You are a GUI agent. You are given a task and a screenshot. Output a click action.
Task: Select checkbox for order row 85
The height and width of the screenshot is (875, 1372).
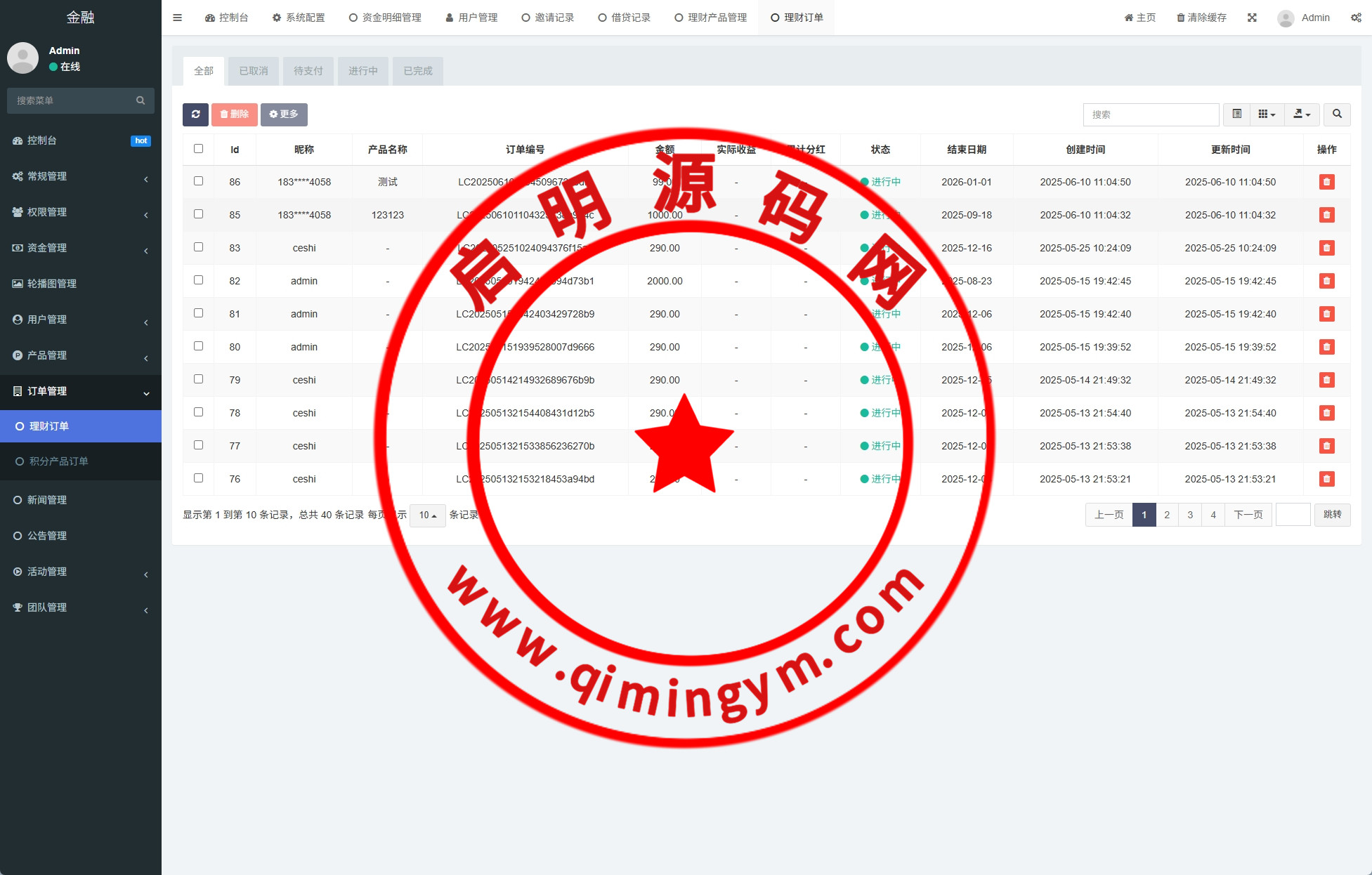(198, 214)
